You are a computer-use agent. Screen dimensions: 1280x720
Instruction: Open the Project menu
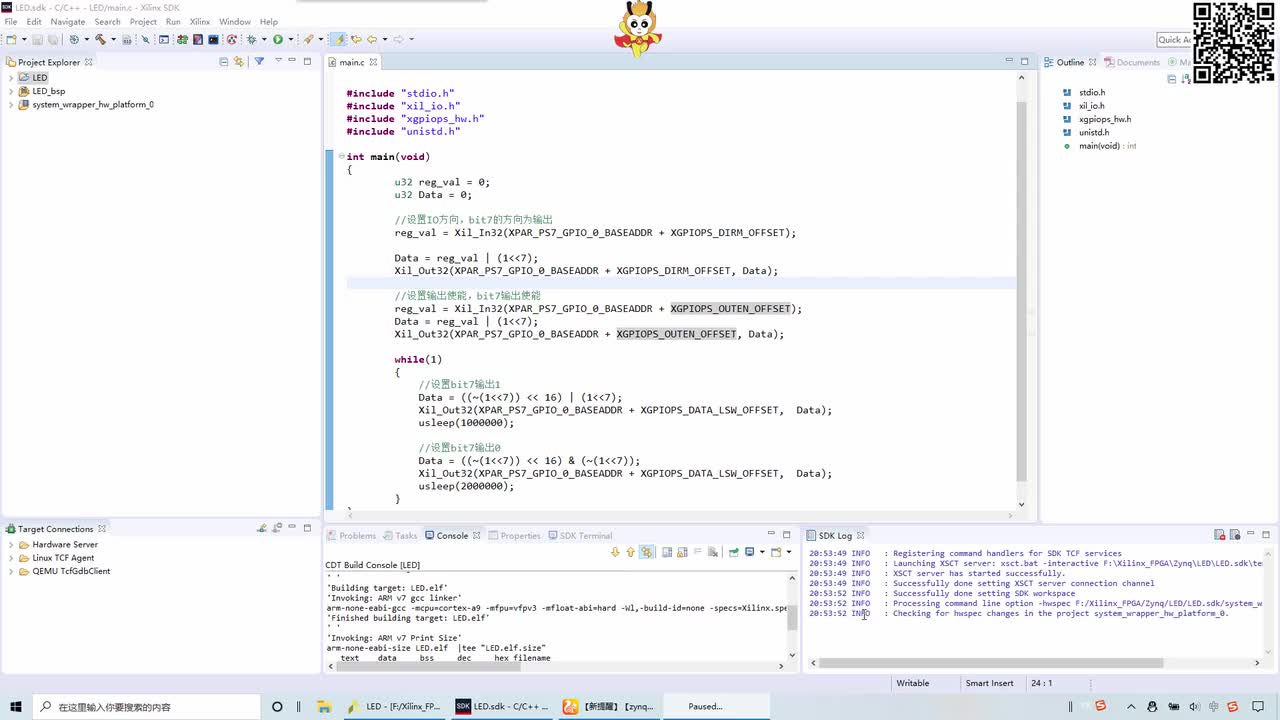(143, 21)
